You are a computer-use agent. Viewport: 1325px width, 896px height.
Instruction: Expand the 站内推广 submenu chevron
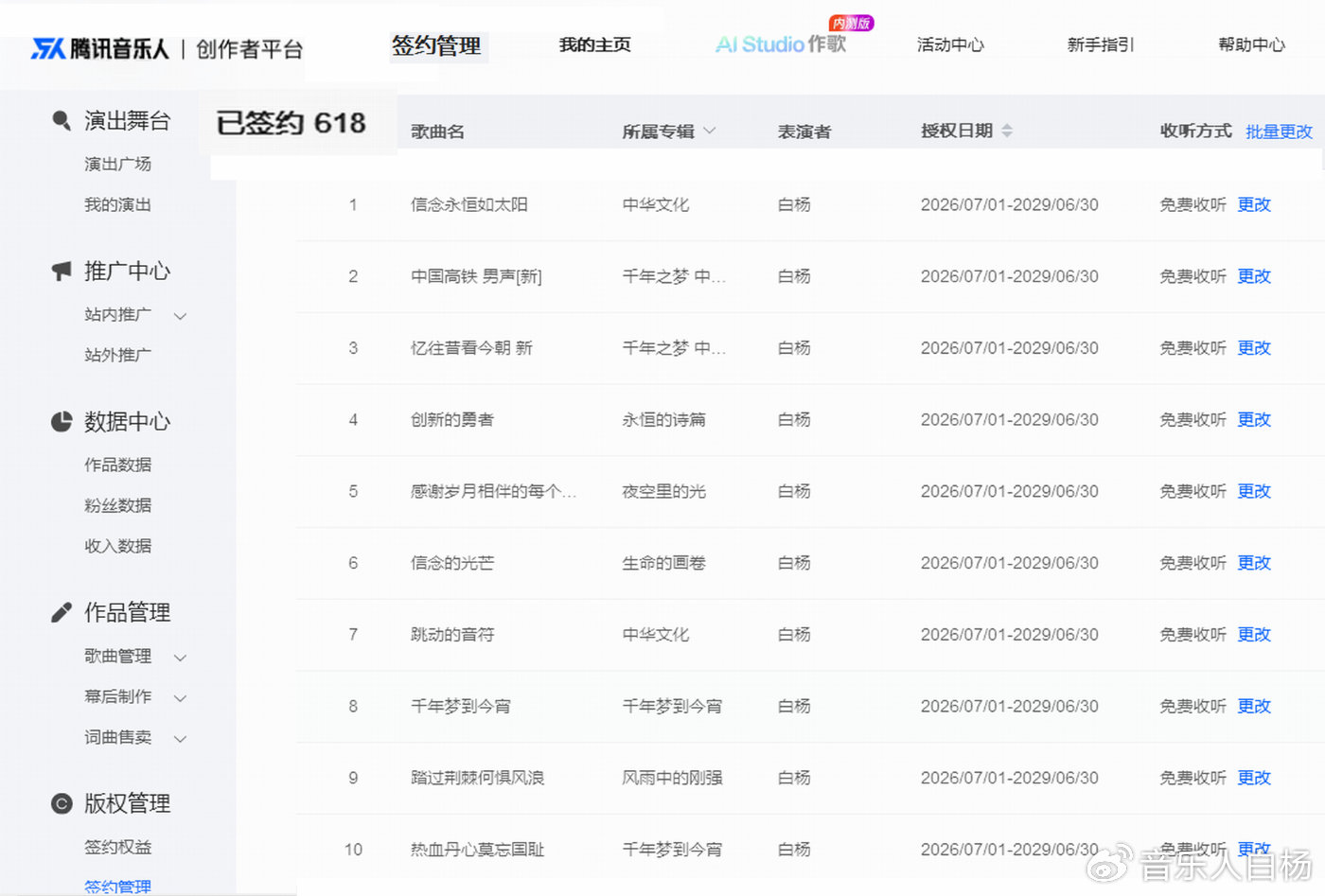[x=180, y=316]
